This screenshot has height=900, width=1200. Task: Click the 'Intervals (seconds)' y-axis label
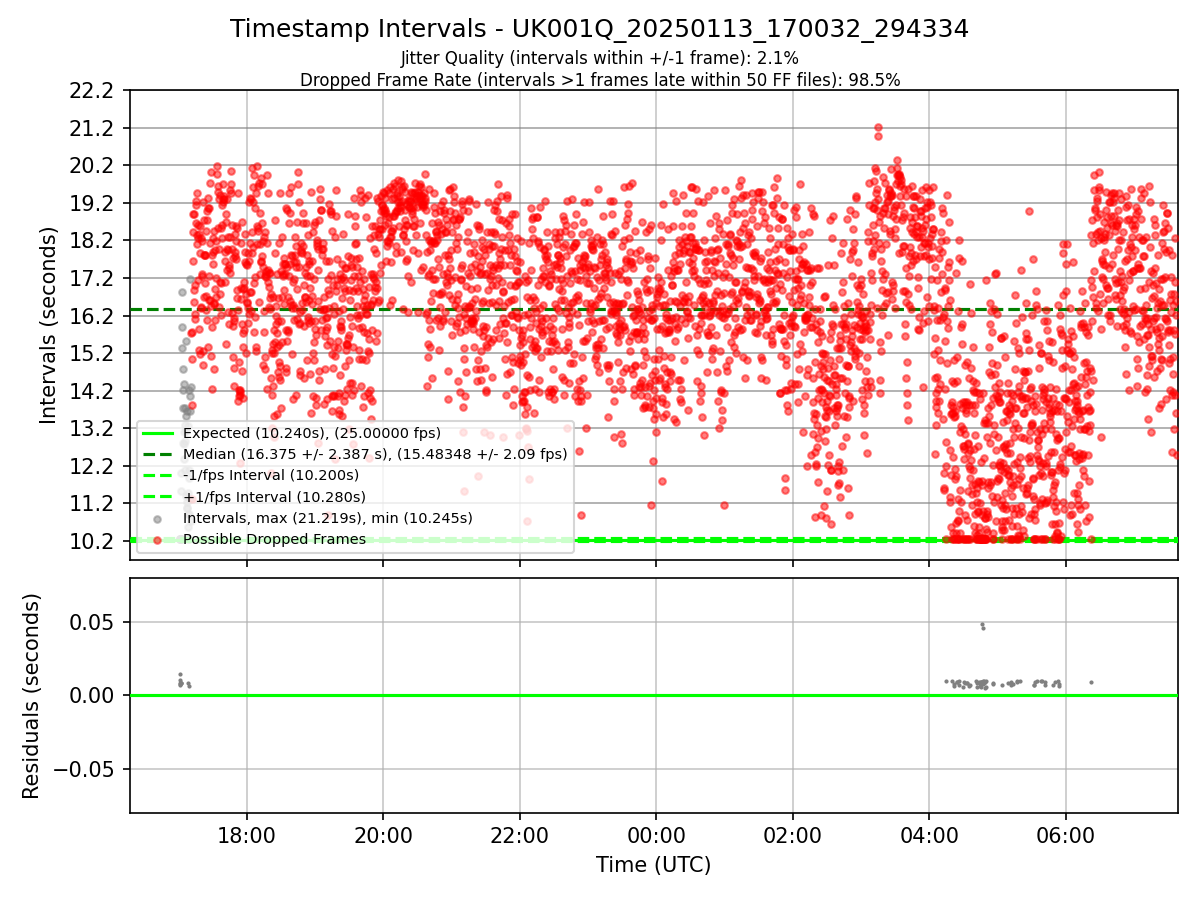pyautogui.click(x=49, y=325)
